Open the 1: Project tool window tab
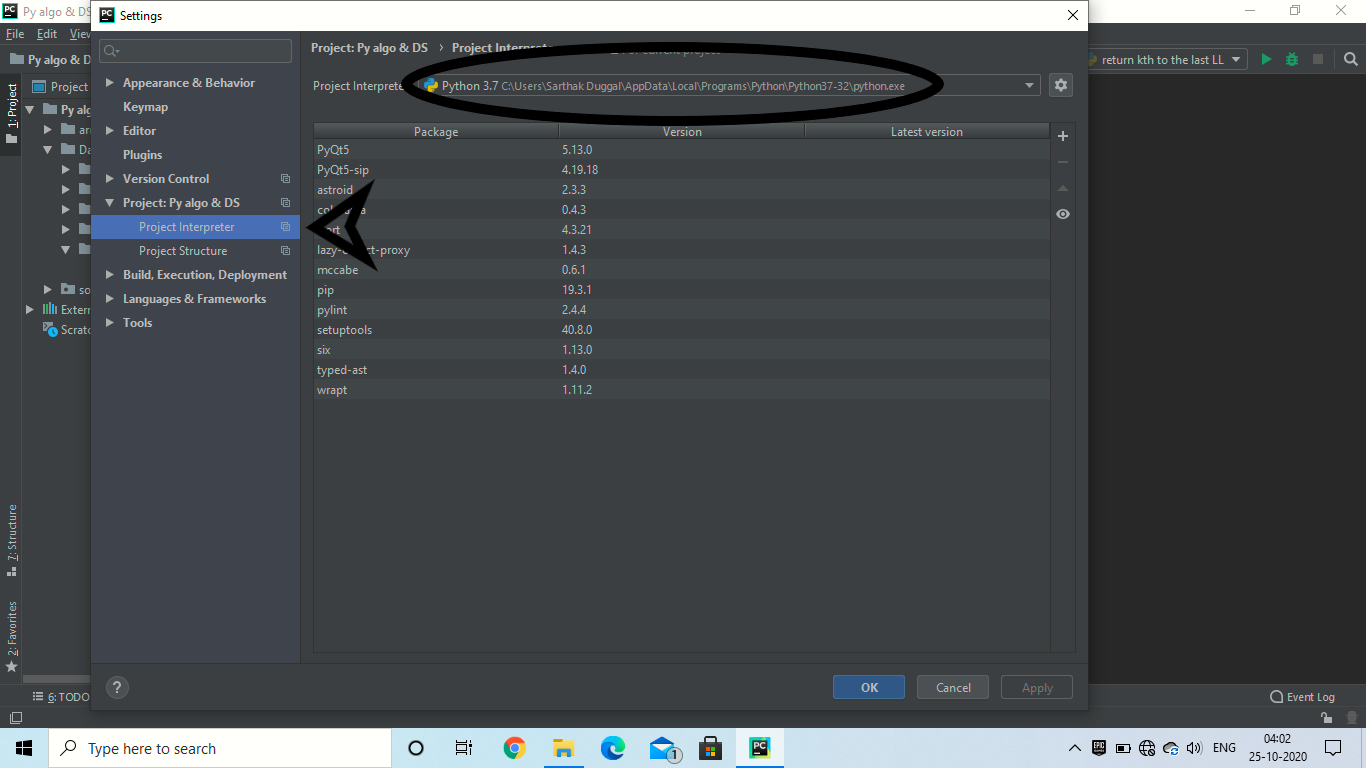The width and height of the screenshot is (1366, 768). tap(11, 114)
